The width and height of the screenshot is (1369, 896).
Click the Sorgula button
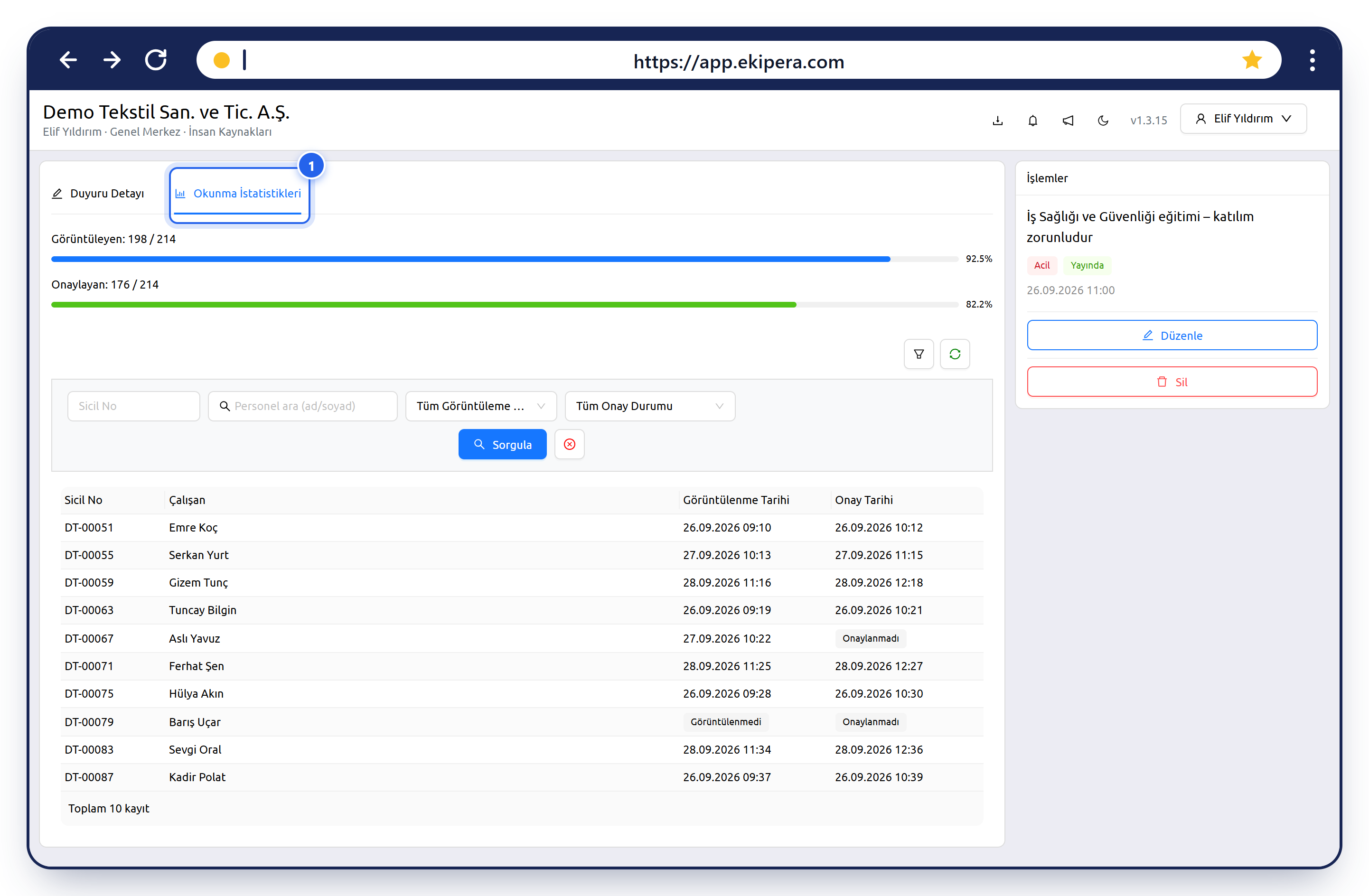pyautogui.click(x=502, y=445)
